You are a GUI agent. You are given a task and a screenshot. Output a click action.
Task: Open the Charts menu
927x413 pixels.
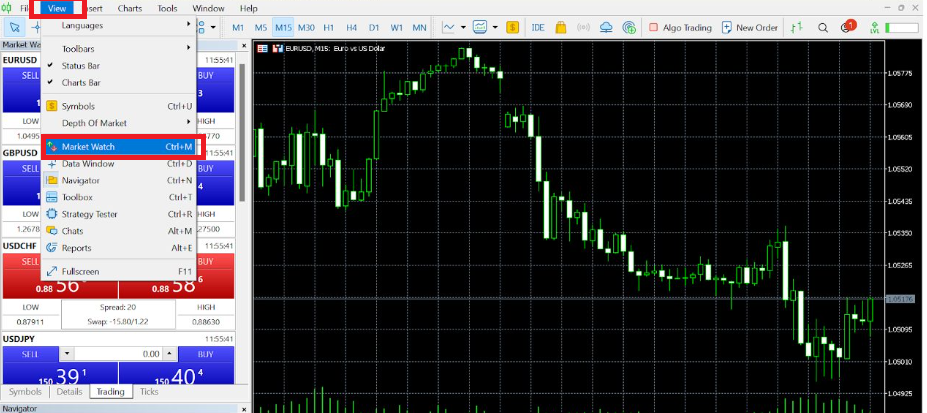click(129, 8)
